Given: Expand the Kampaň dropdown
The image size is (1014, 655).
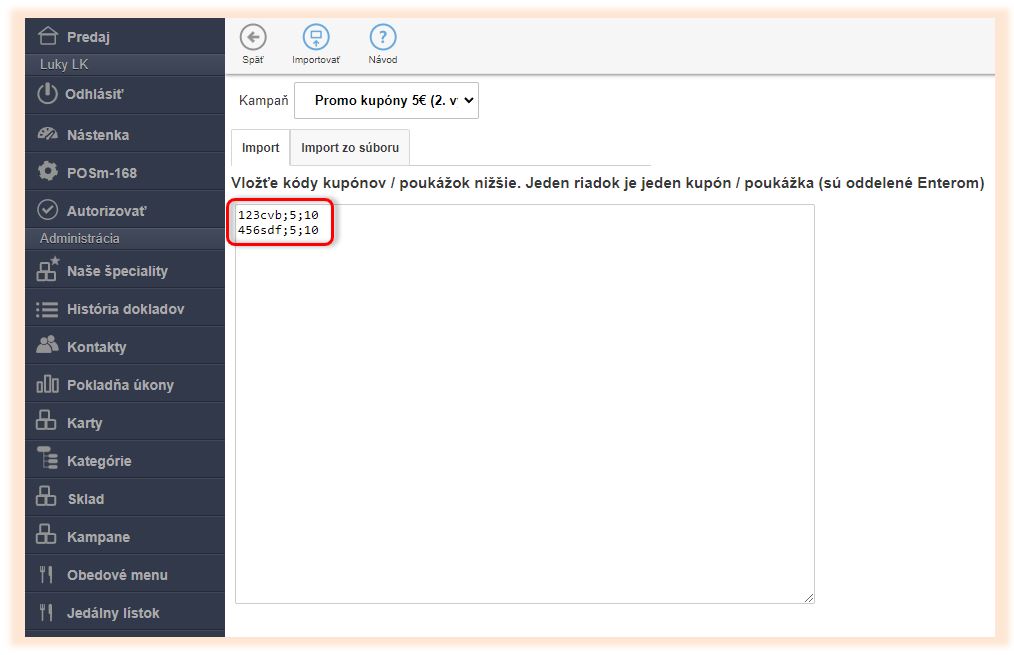Looking at the screenshot, I should (x=386, y=100).
